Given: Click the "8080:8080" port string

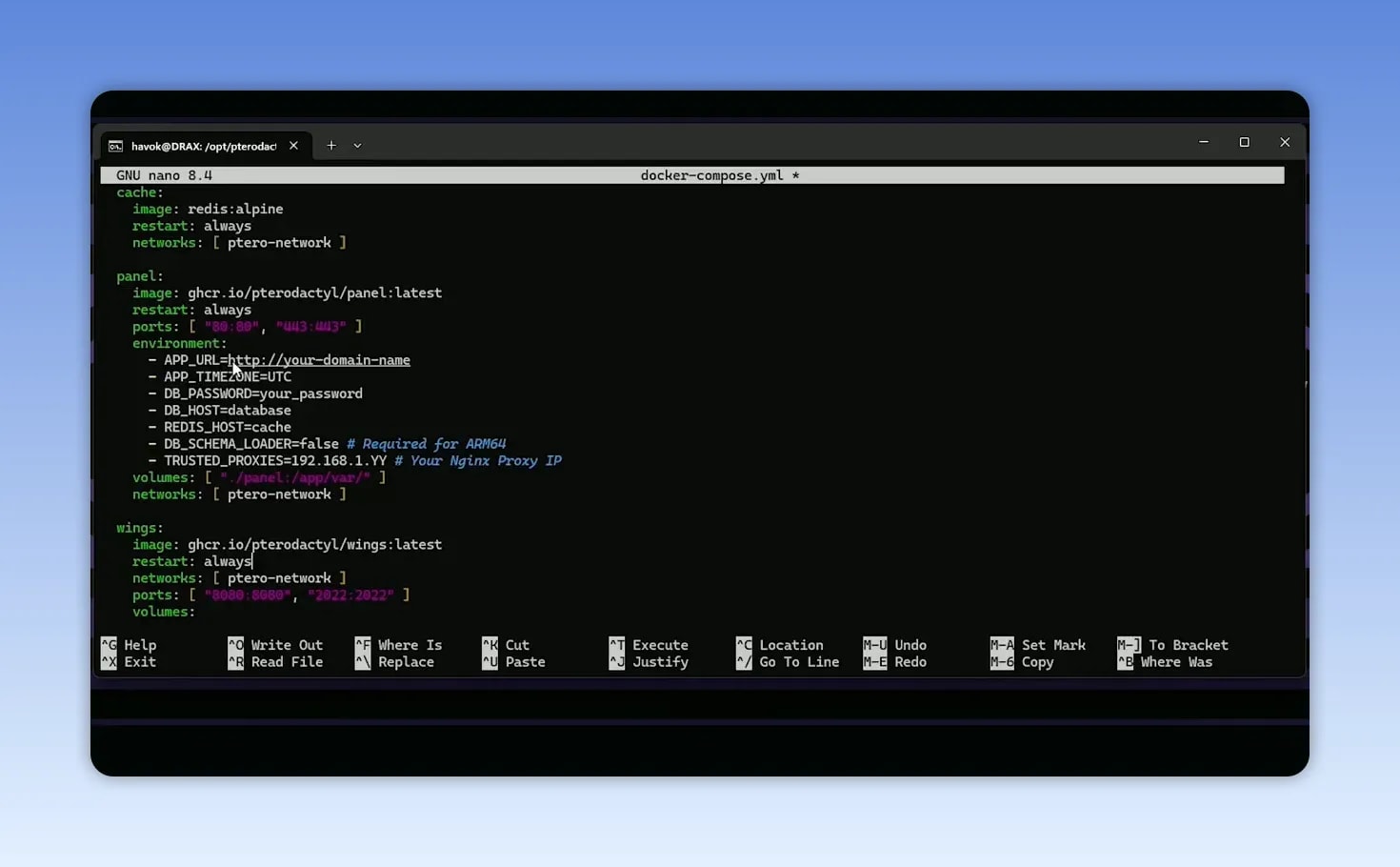Looking at the screenshot, I should (x=248, y=595).
